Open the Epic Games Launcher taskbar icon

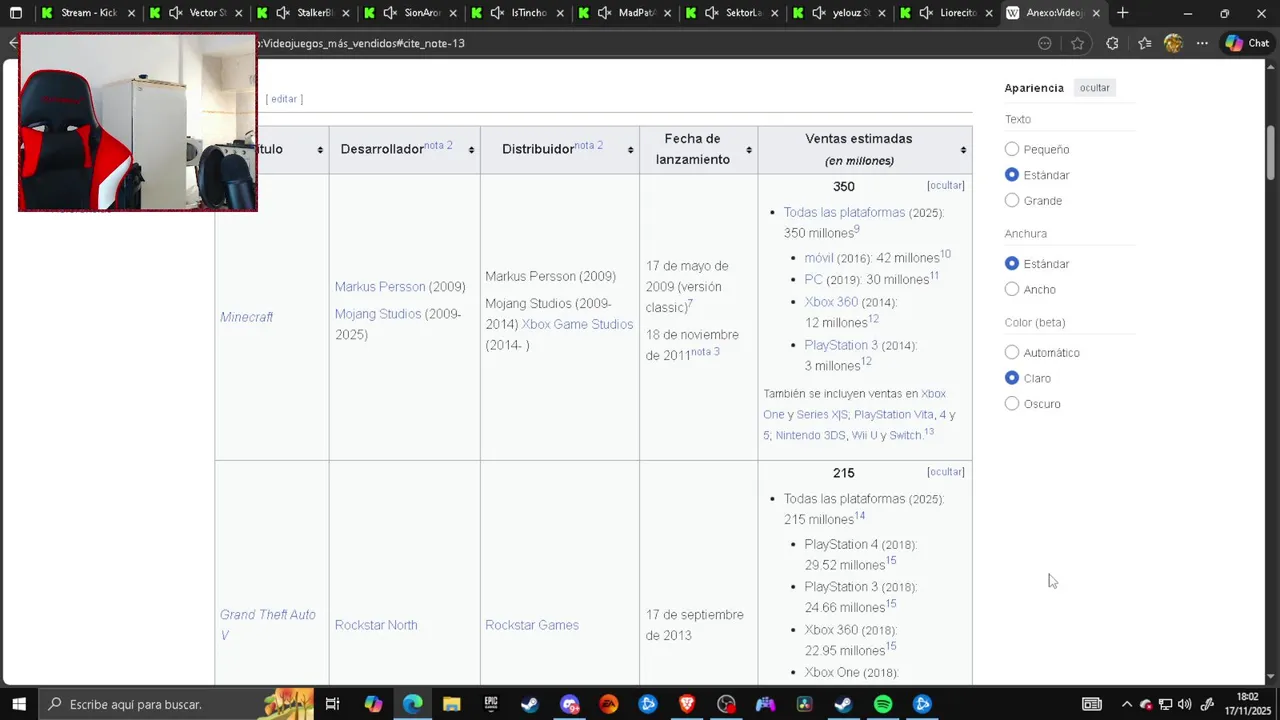tap(491, 704)
